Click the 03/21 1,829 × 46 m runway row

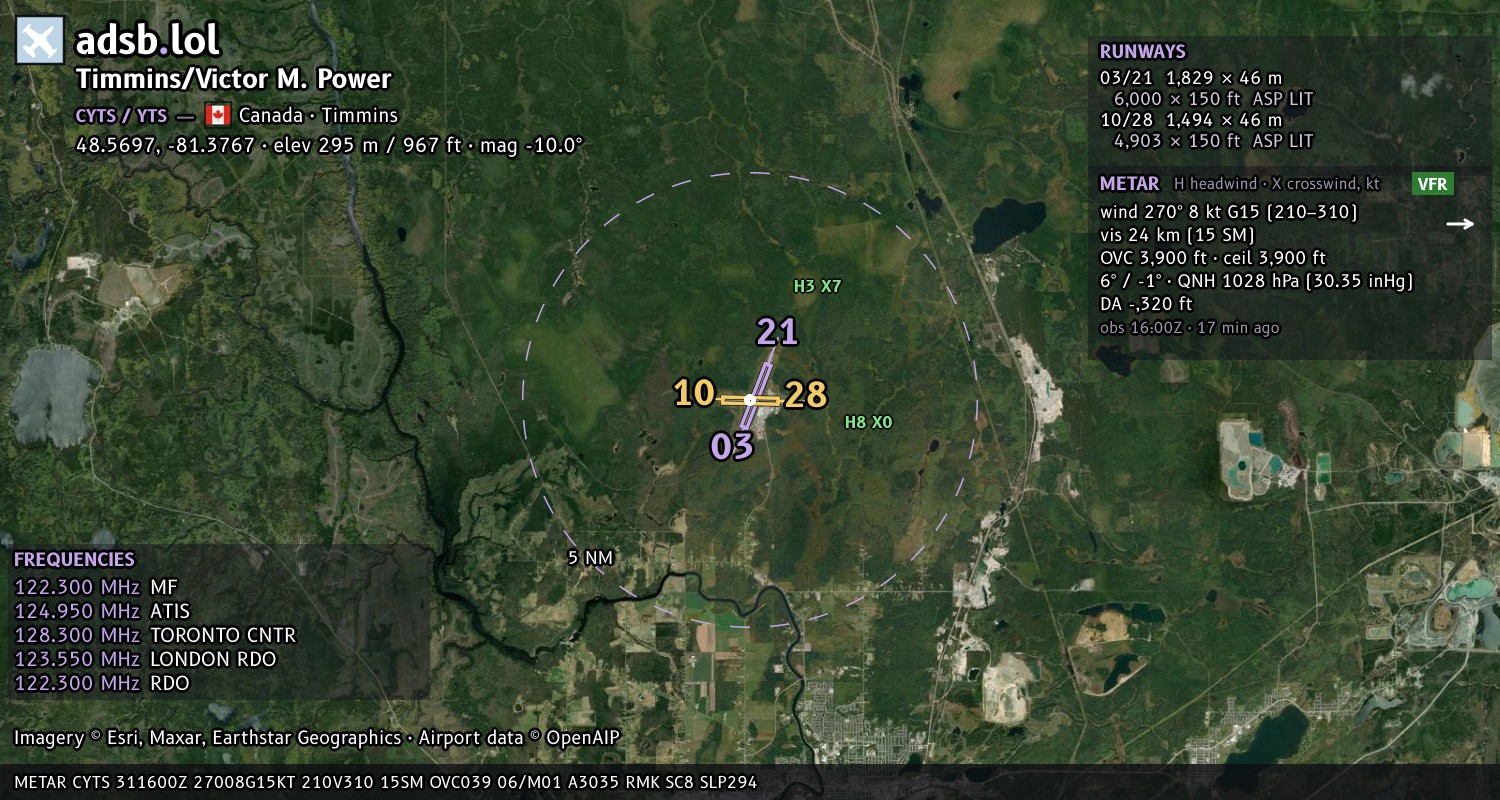(1190, 78)
